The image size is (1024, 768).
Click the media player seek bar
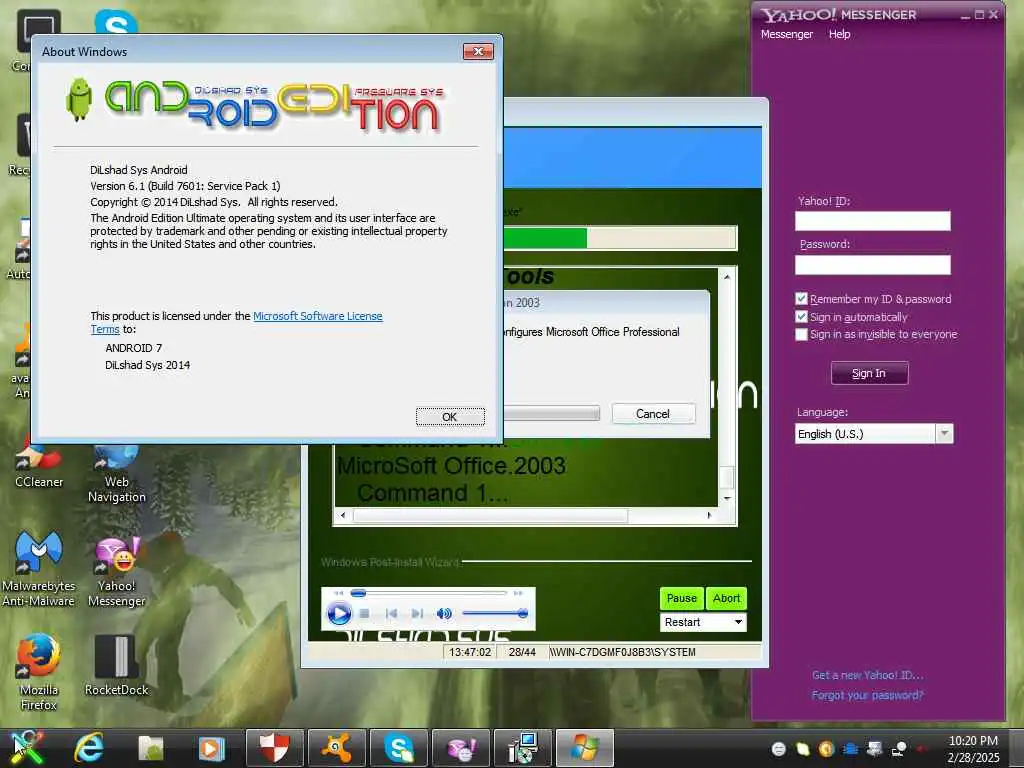(x=429, y=593)
